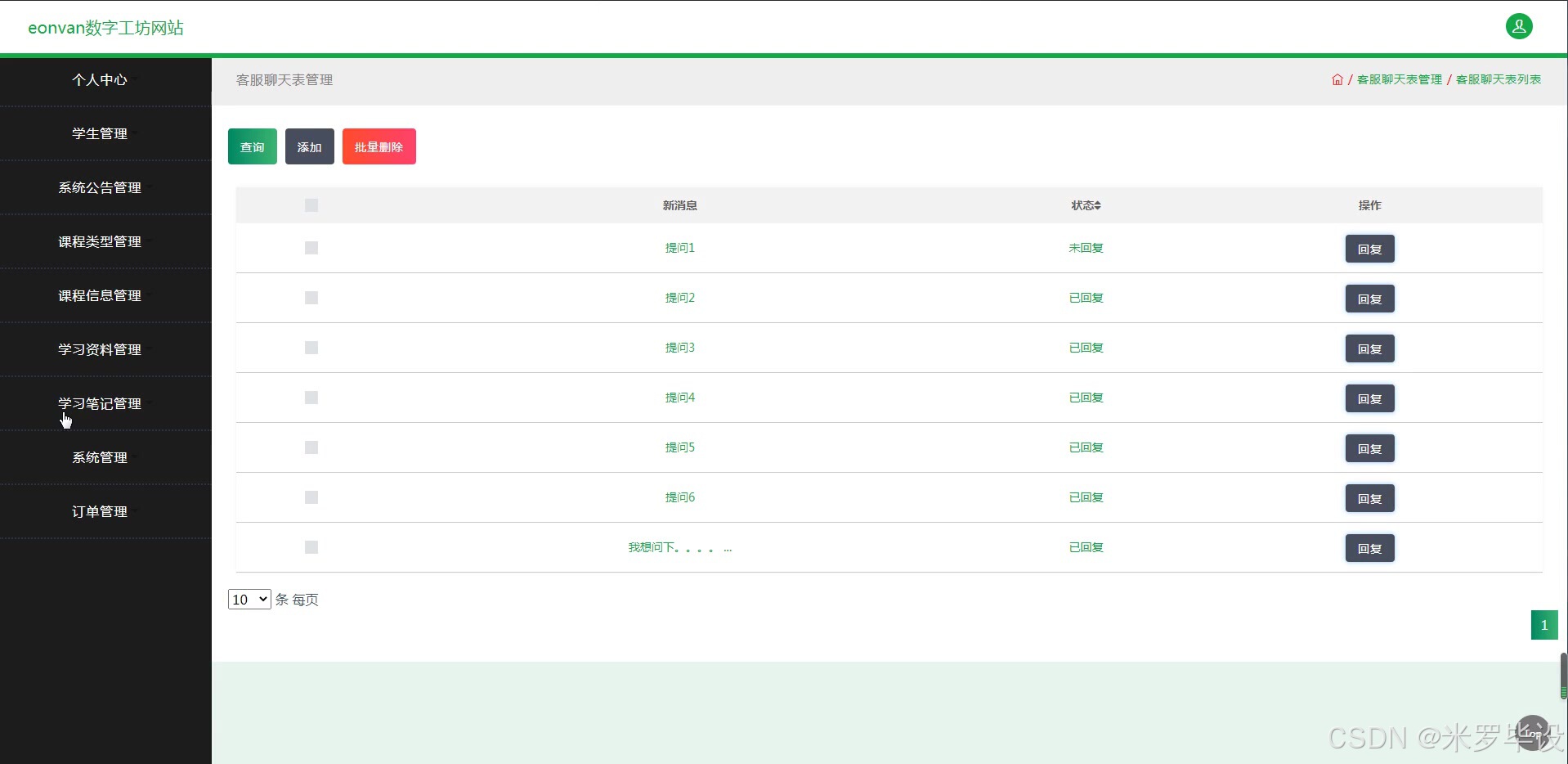Click the home icon in breadcrumb

[x=1337, y=79]
